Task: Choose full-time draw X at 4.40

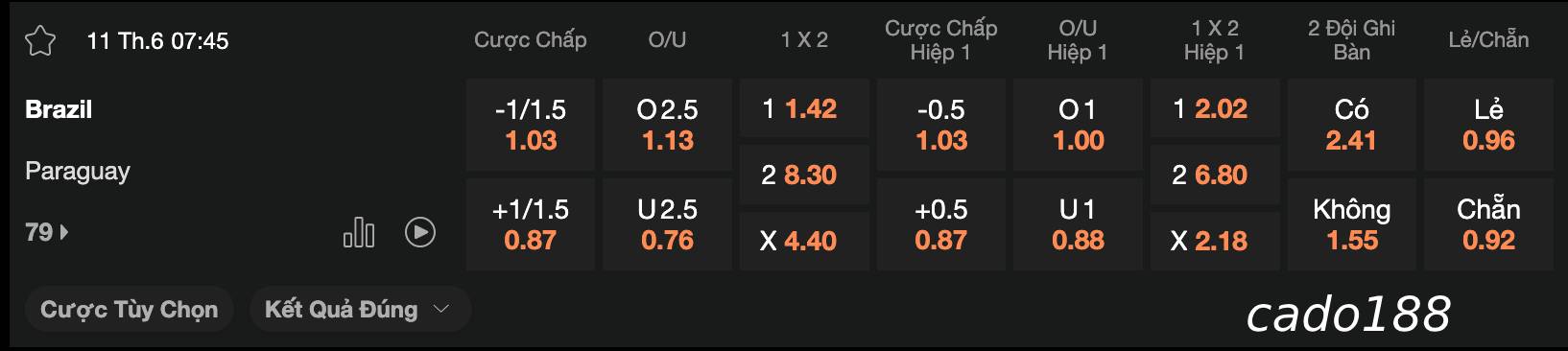Action: (804, 241)
